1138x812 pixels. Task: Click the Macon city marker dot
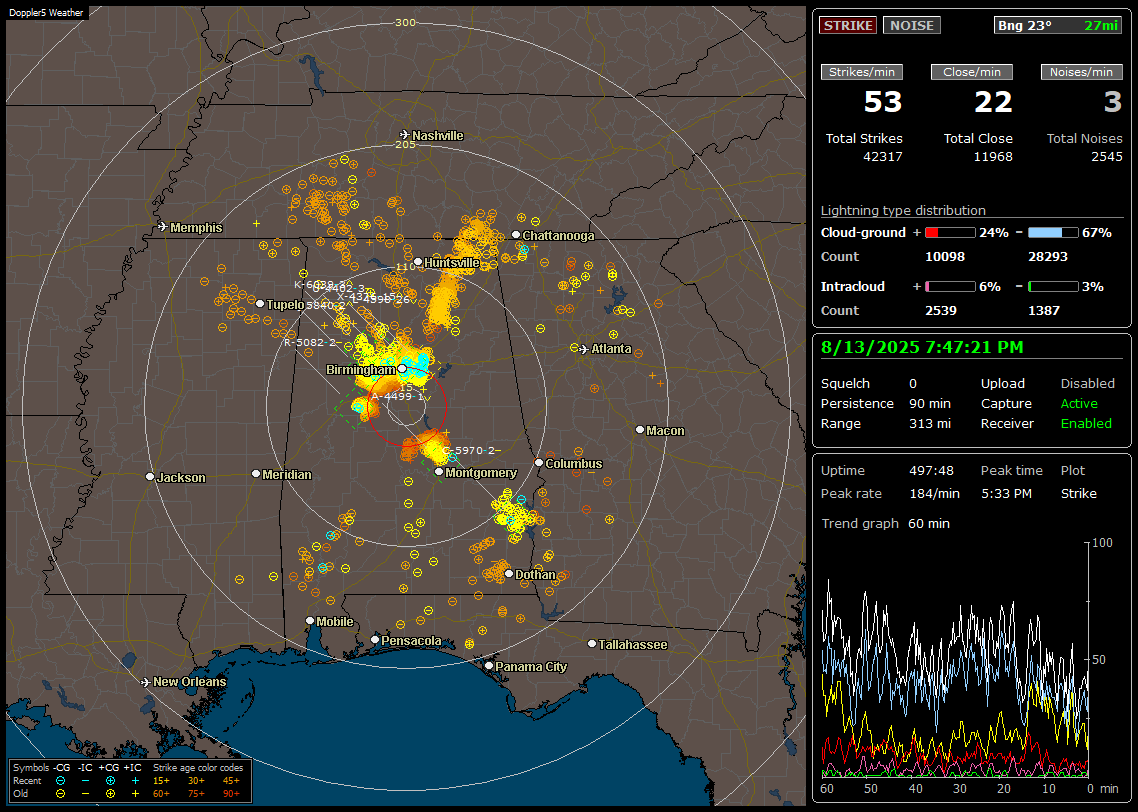(x=640, y=430)
